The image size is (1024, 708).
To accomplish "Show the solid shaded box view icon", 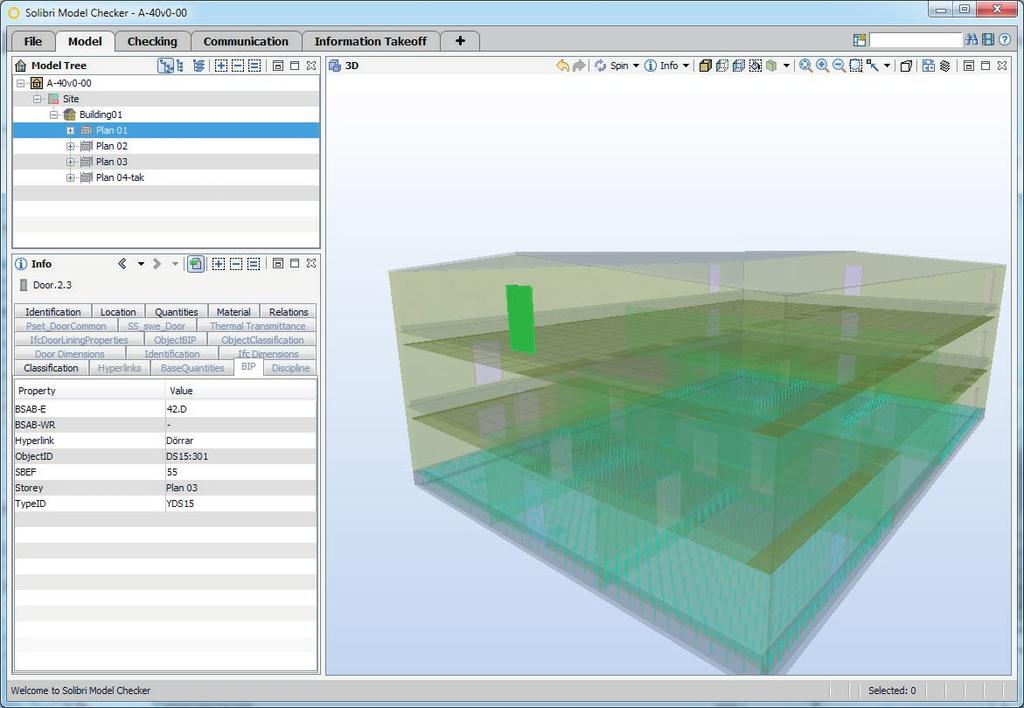I will pyautogui.click(x=705, y=65).
